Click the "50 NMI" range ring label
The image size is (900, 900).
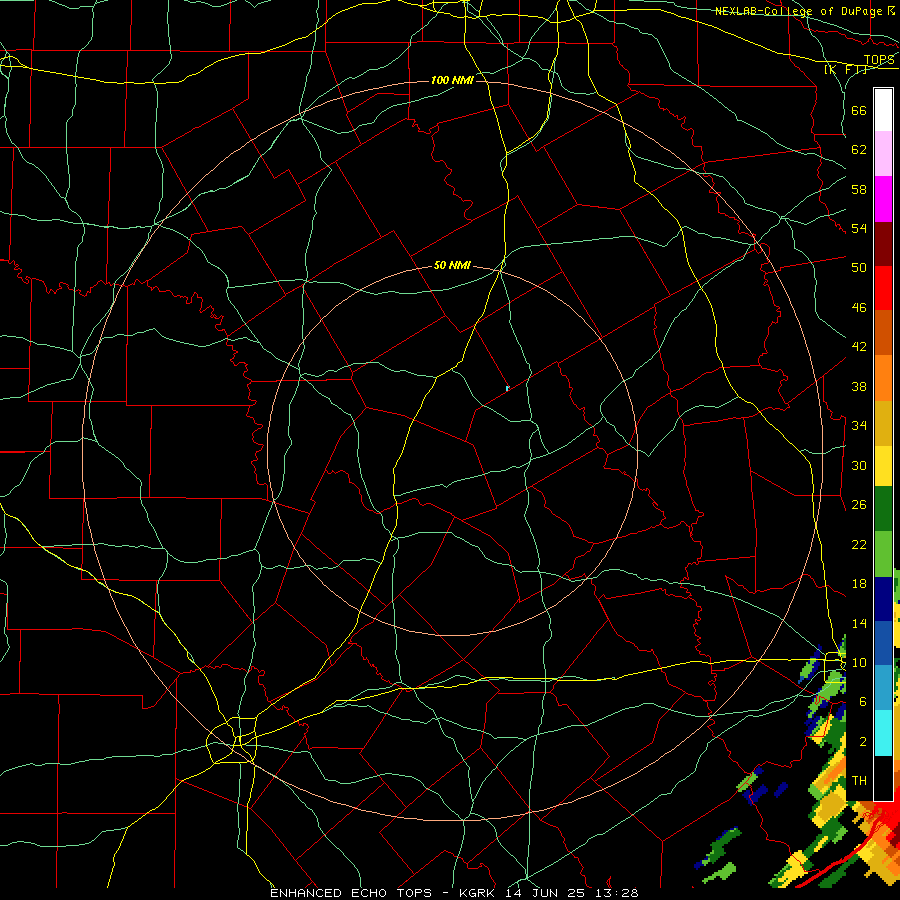pyautogui.click(x=452, y=265)
